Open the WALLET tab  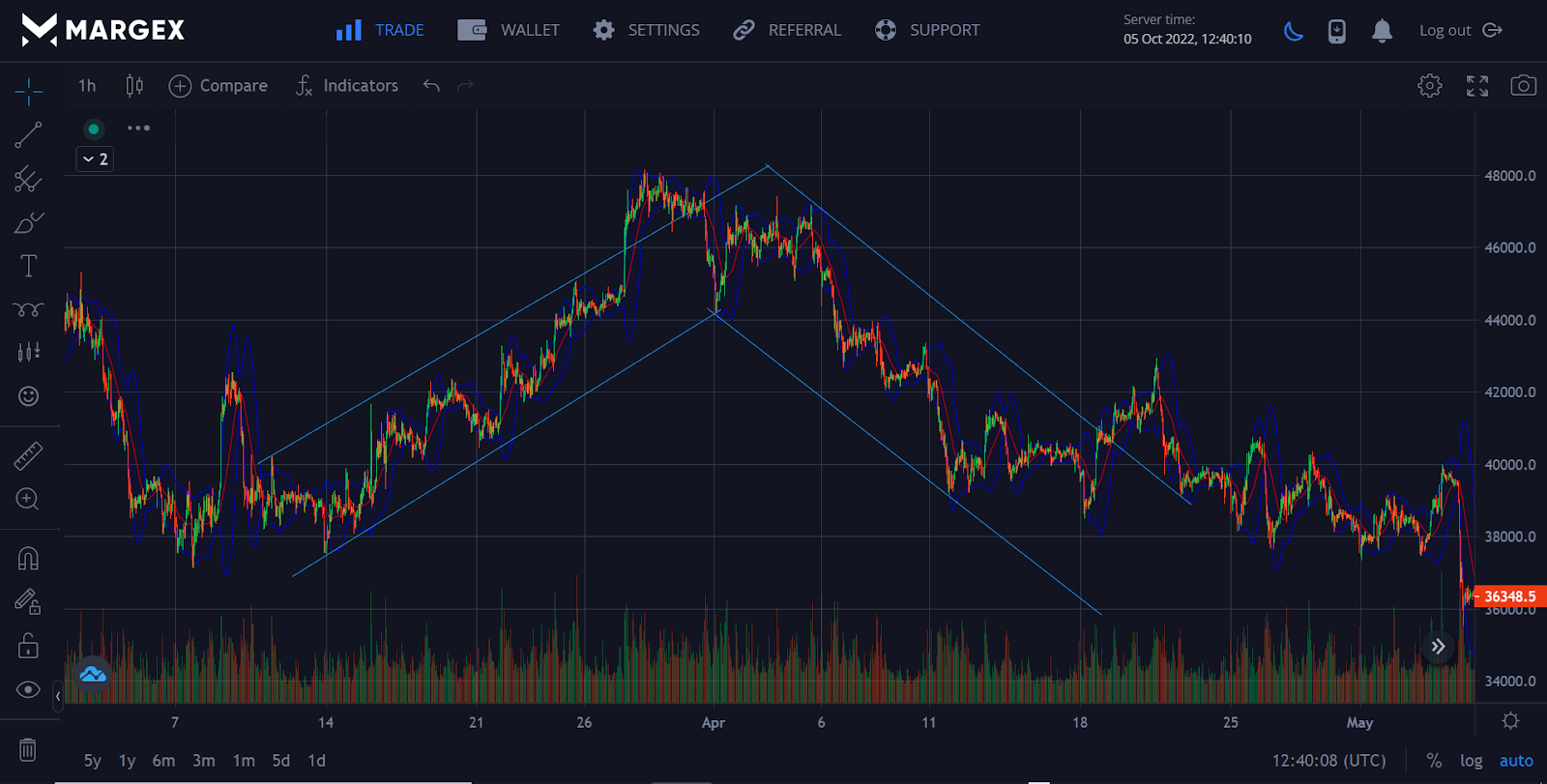tap(509, 31)
